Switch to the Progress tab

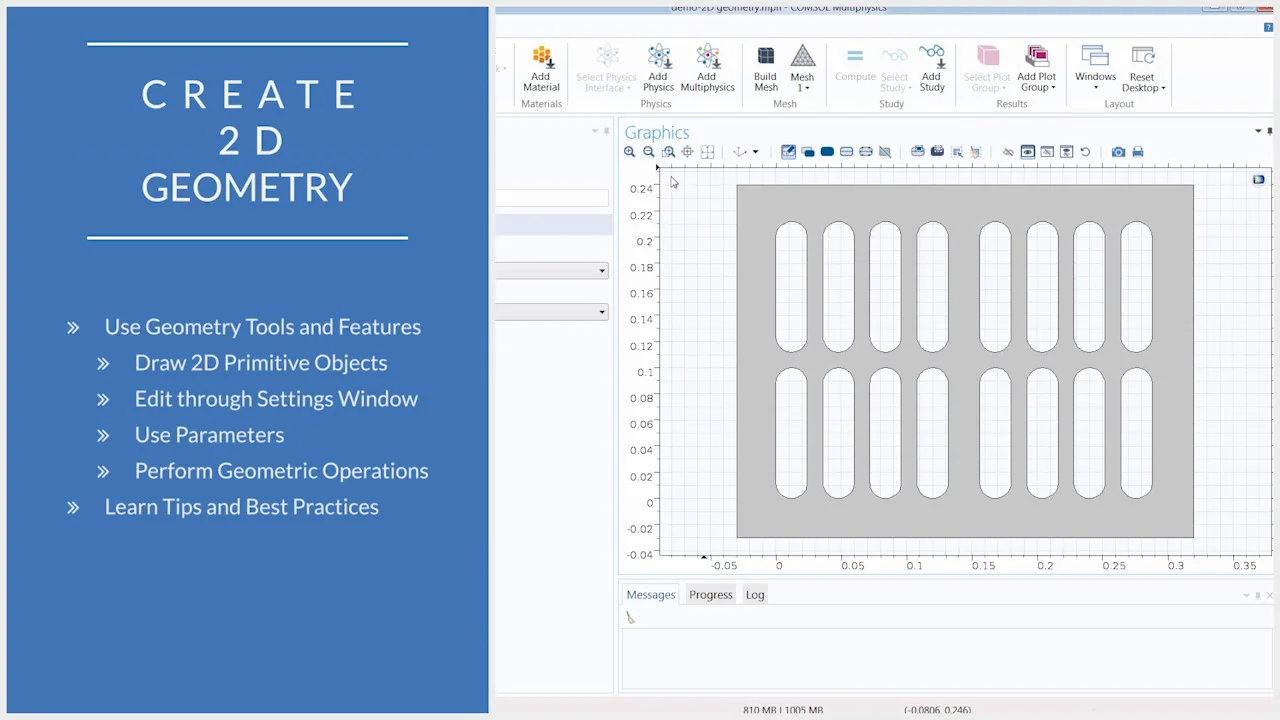coord(711,595)
